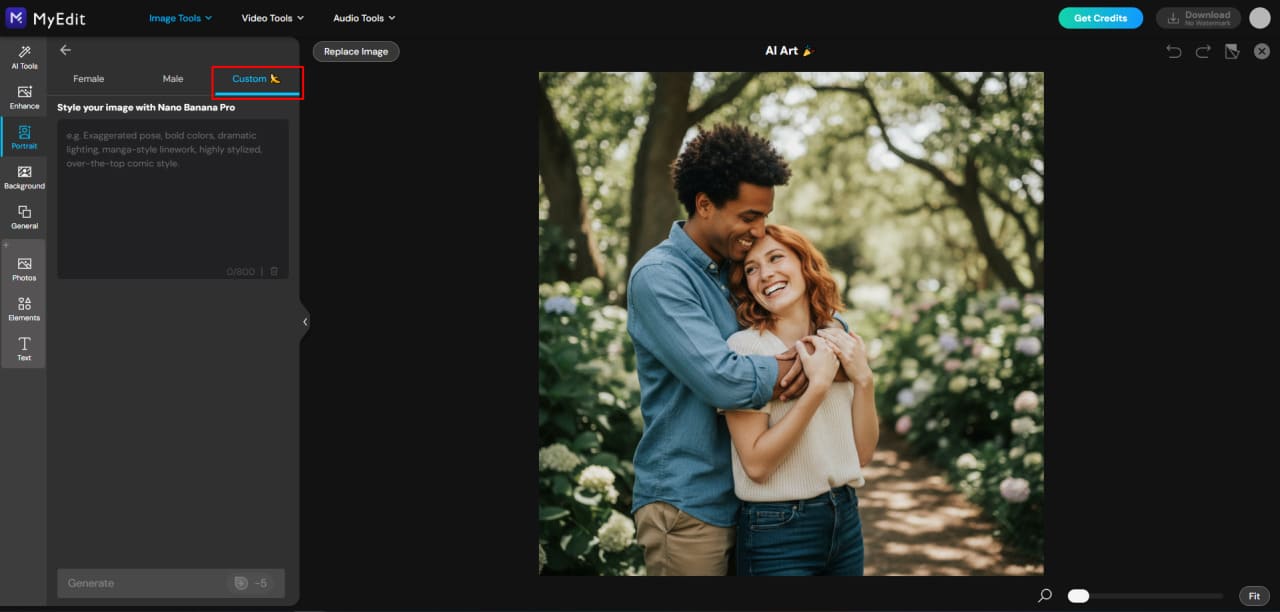The width and height of the screenshot is (1280, 612).
Task: Toggle the before/after compare icon
Action: point(1232,51)
